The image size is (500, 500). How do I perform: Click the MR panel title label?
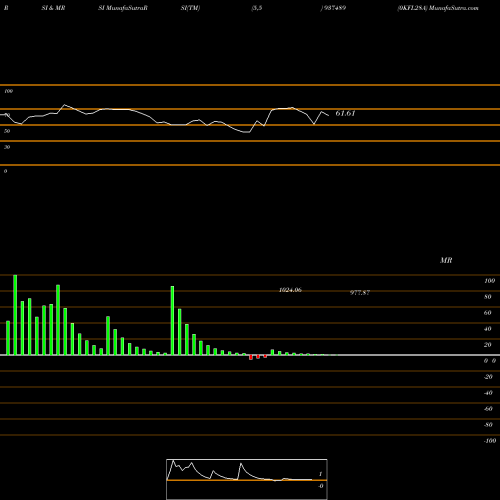[x=446, y=260]
